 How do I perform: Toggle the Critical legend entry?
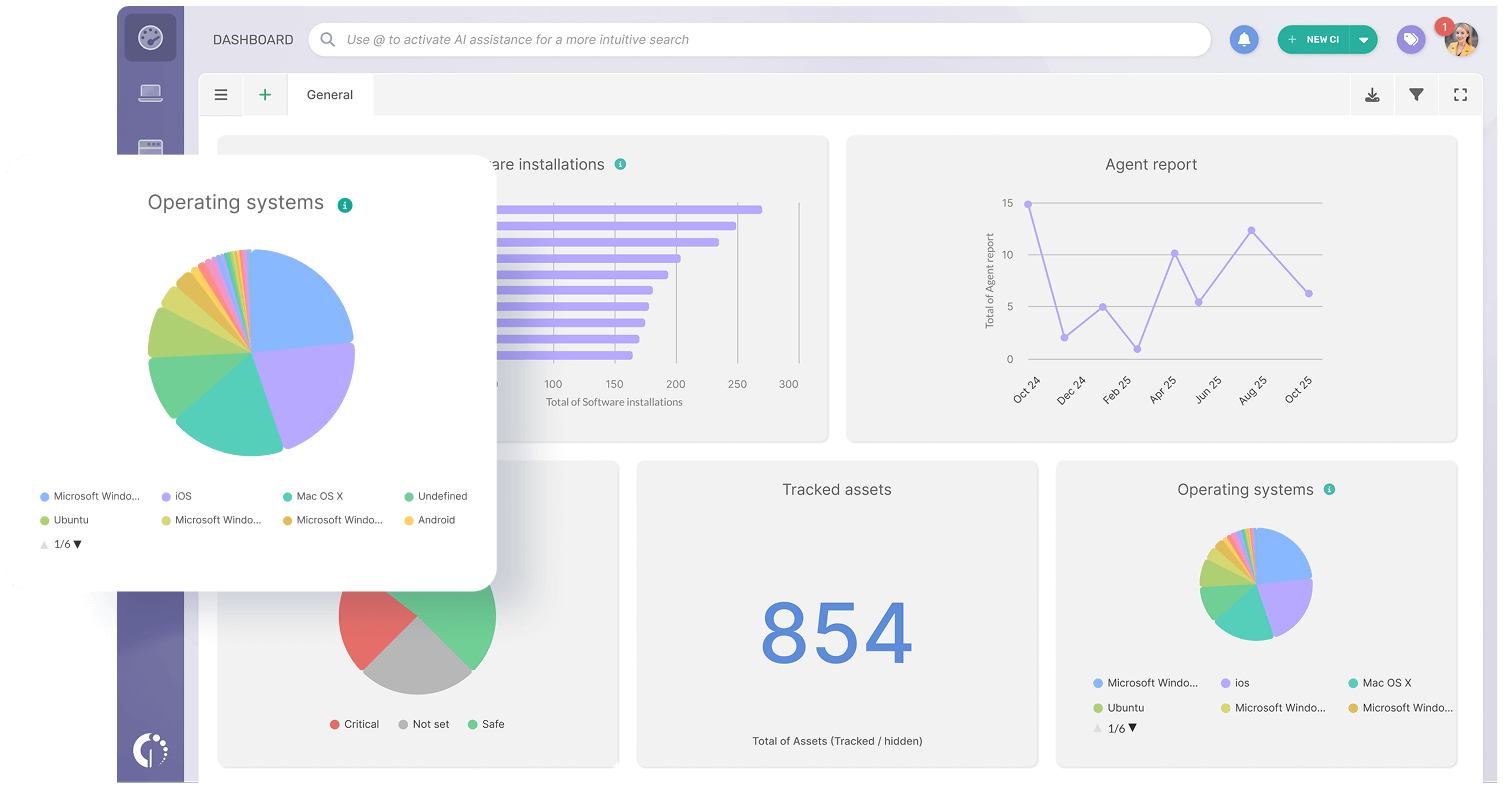coord(355,724)
